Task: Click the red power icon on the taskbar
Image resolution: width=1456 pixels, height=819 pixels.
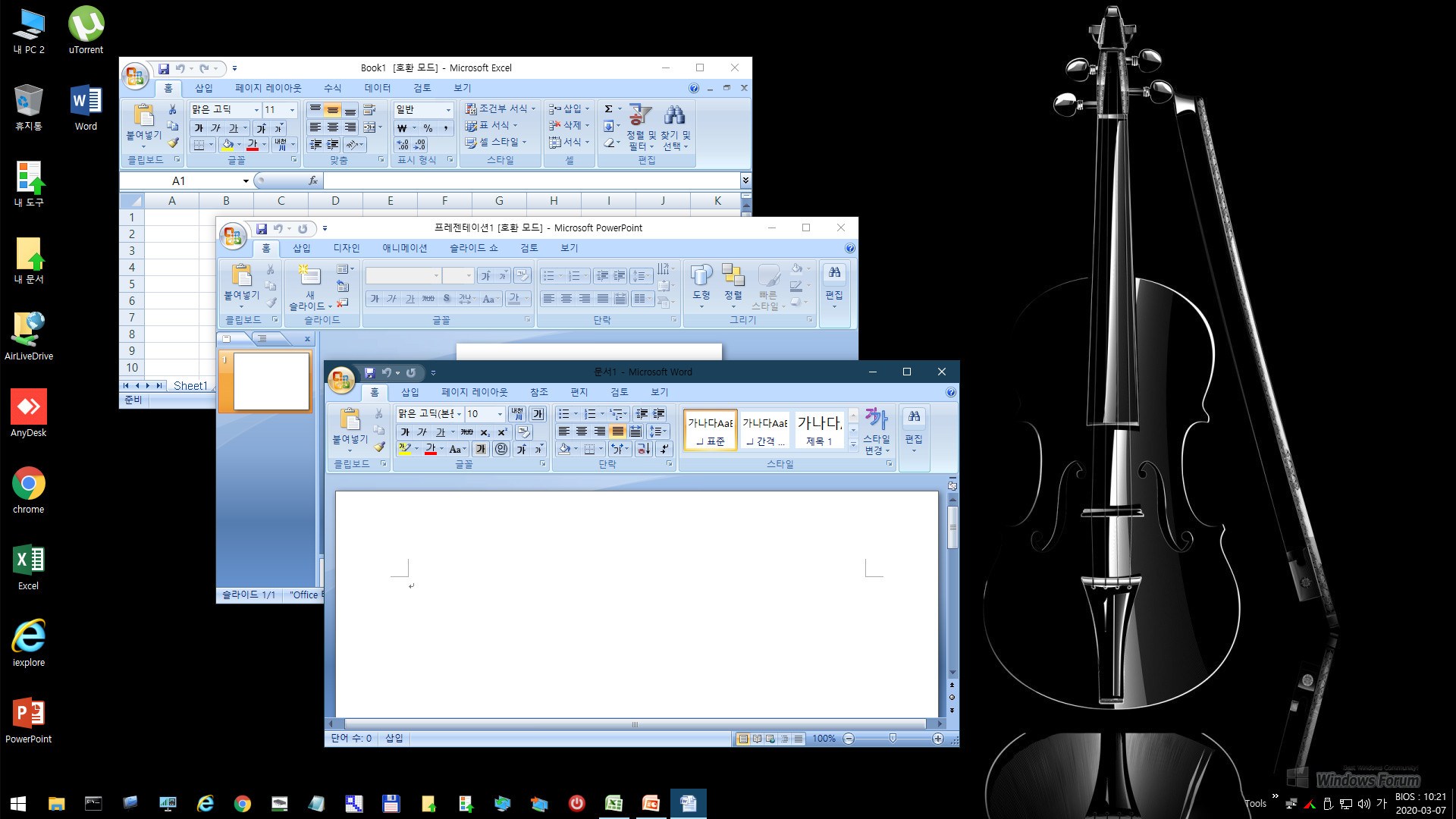Action: point(576,803)
